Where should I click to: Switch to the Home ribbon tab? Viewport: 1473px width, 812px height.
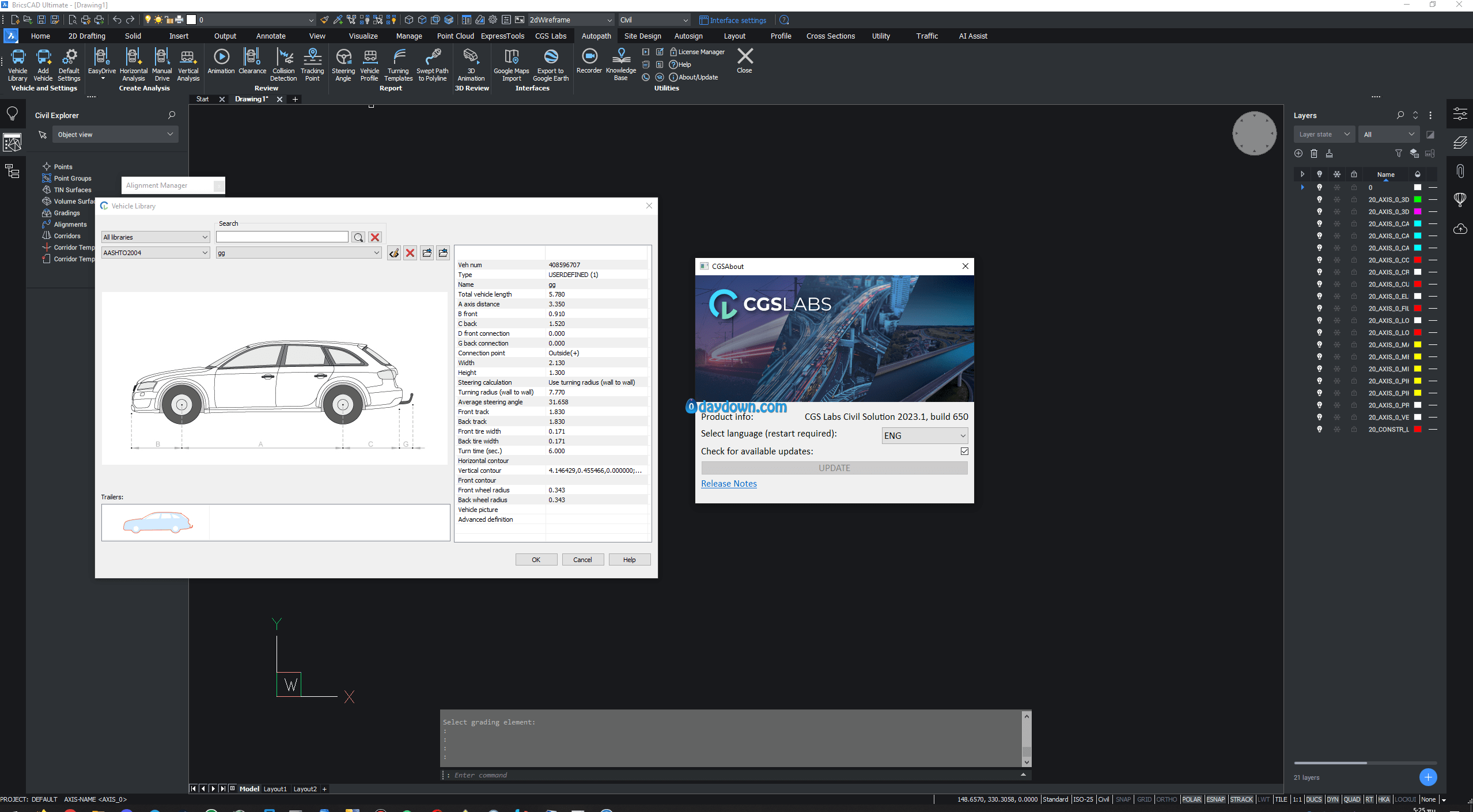tap(40, 36)
